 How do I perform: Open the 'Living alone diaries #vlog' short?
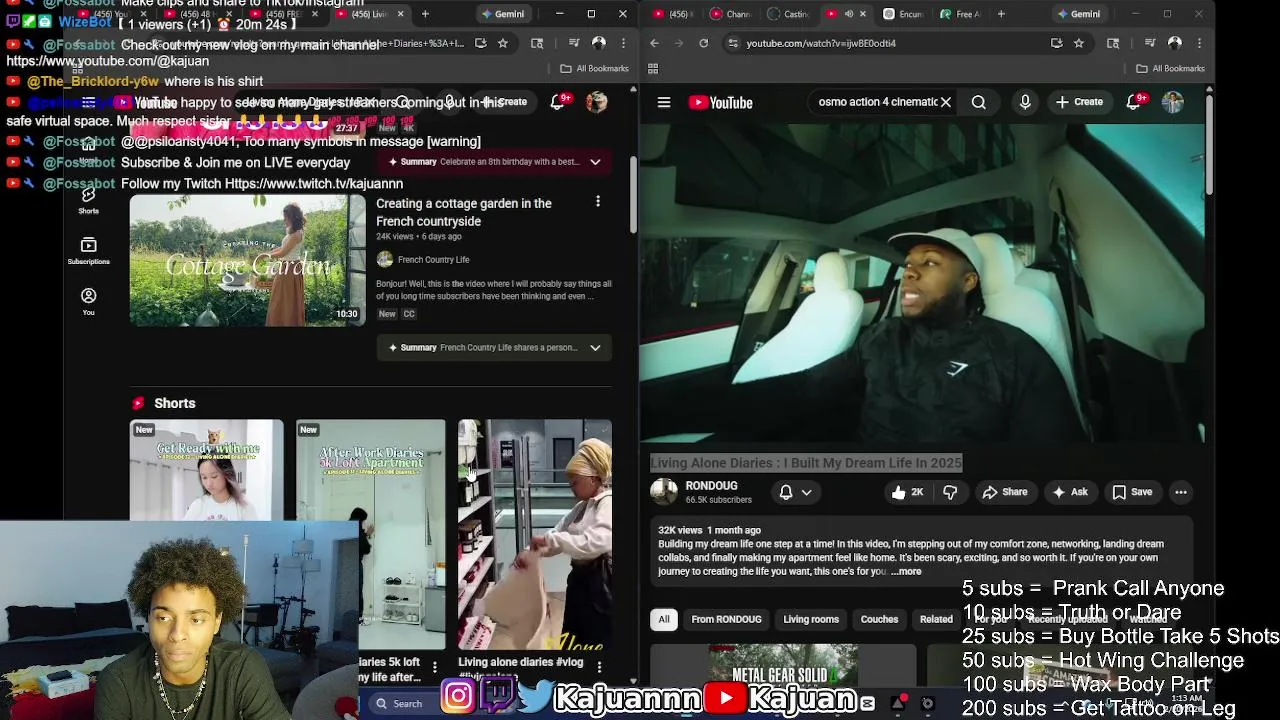[535, 534]
